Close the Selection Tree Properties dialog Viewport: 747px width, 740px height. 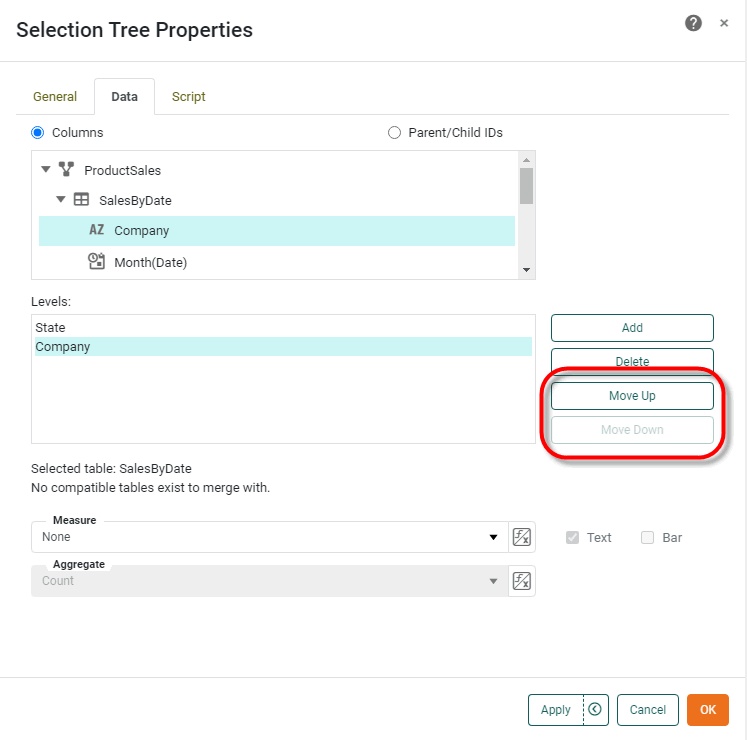coord(724,23)
